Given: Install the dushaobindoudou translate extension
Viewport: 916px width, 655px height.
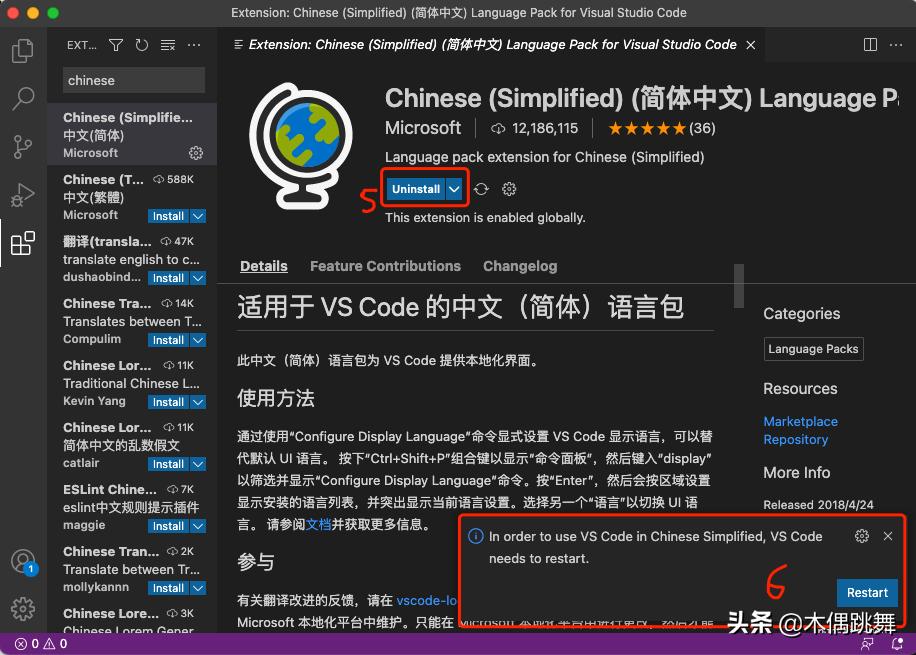Looking at the screenshot, I should (168, 278).
